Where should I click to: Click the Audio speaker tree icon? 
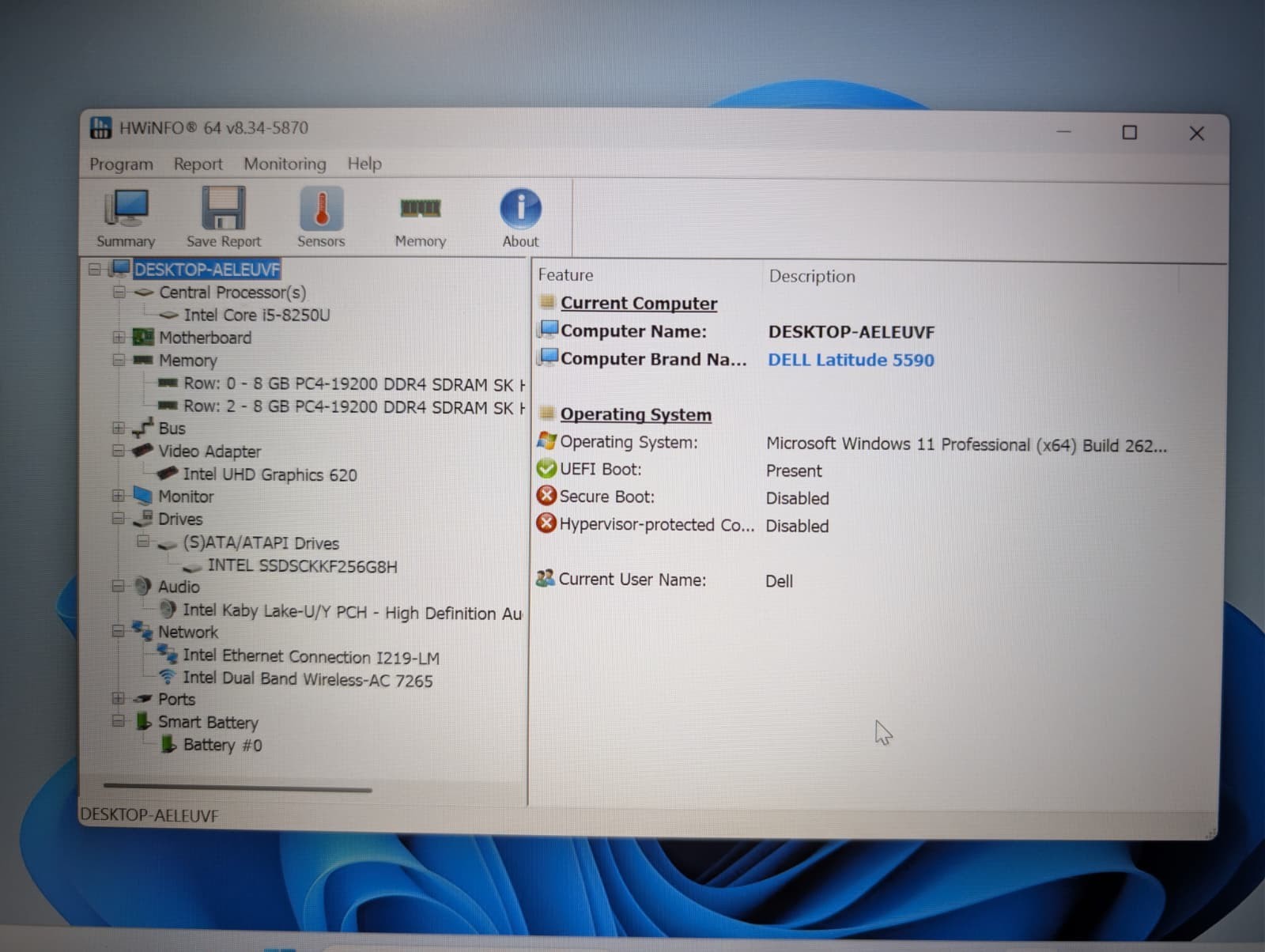coord(142,586)
